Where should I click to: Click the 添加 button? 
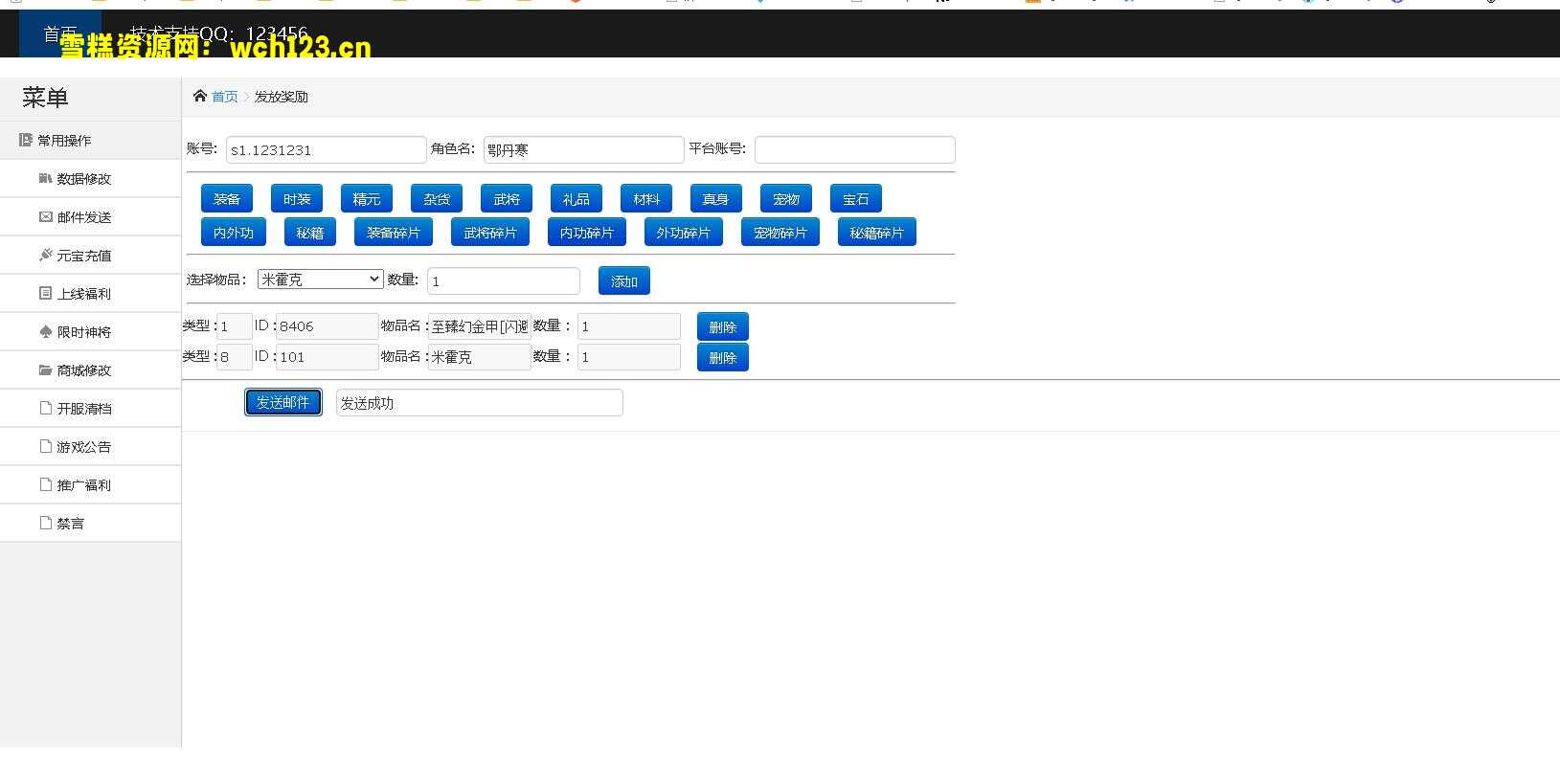pos(624,280)
